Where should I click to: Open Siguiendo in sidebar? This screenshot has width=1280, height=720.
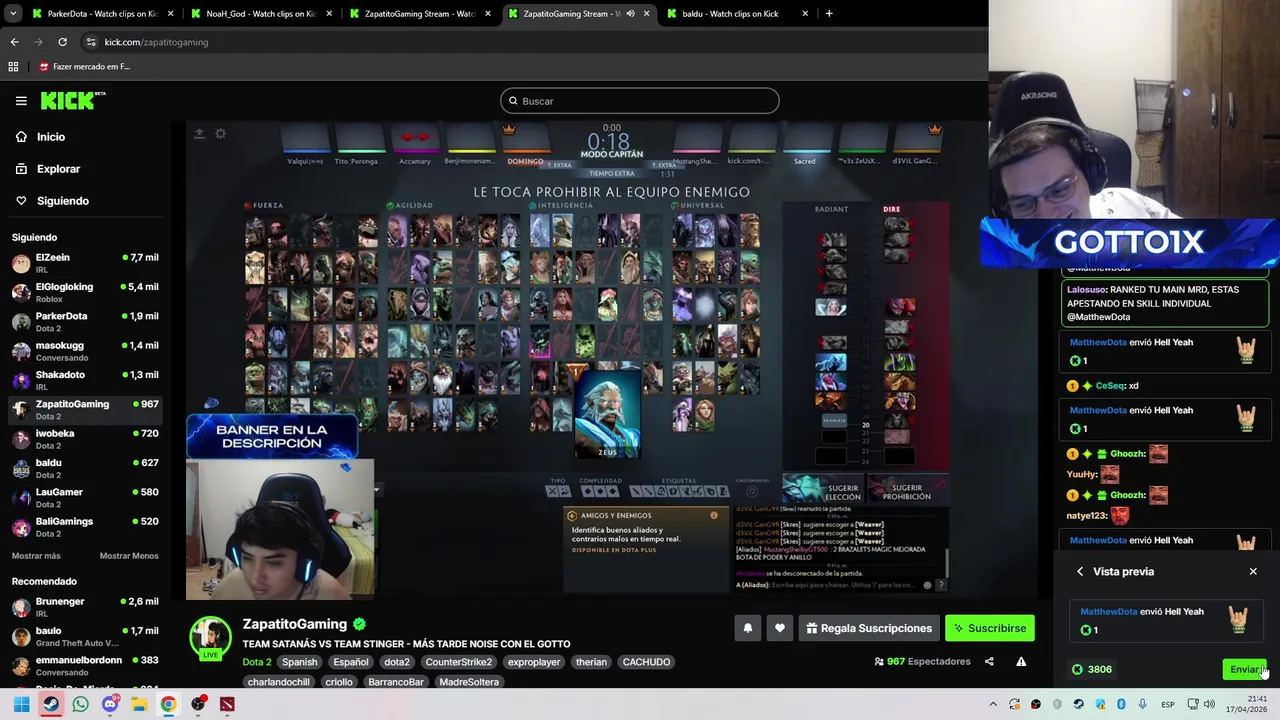click(x=62, y=201)
